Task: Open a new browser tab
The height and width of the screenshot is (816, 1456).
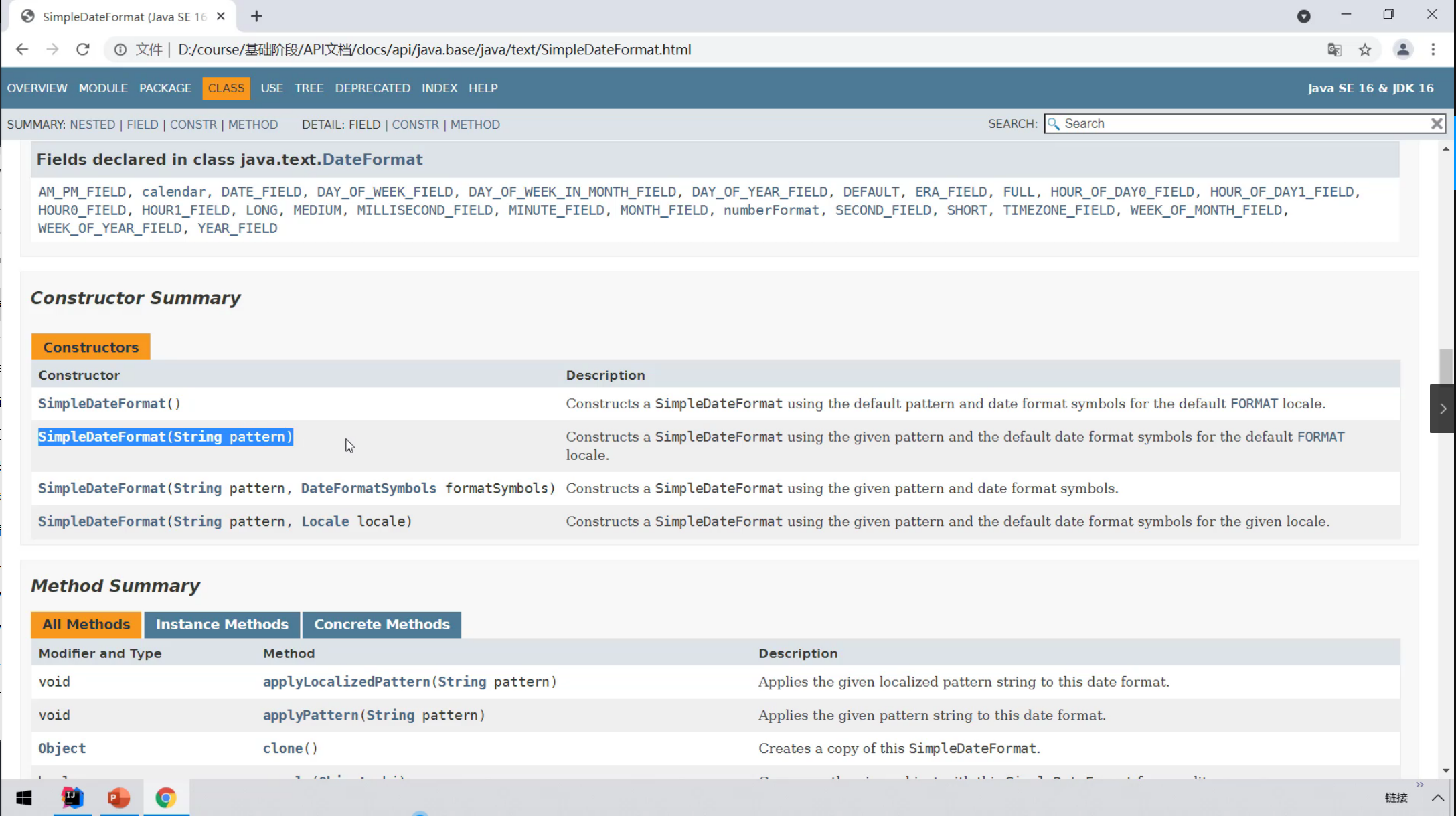Action: pyautogui.click(x=256, y=16)
